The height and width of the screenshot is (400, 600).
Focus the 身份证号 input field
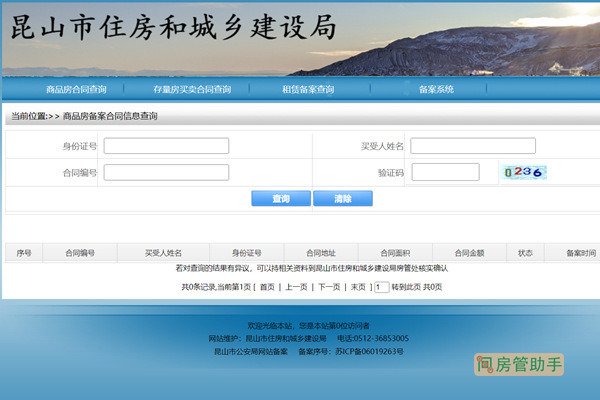(x=166, y=146)
